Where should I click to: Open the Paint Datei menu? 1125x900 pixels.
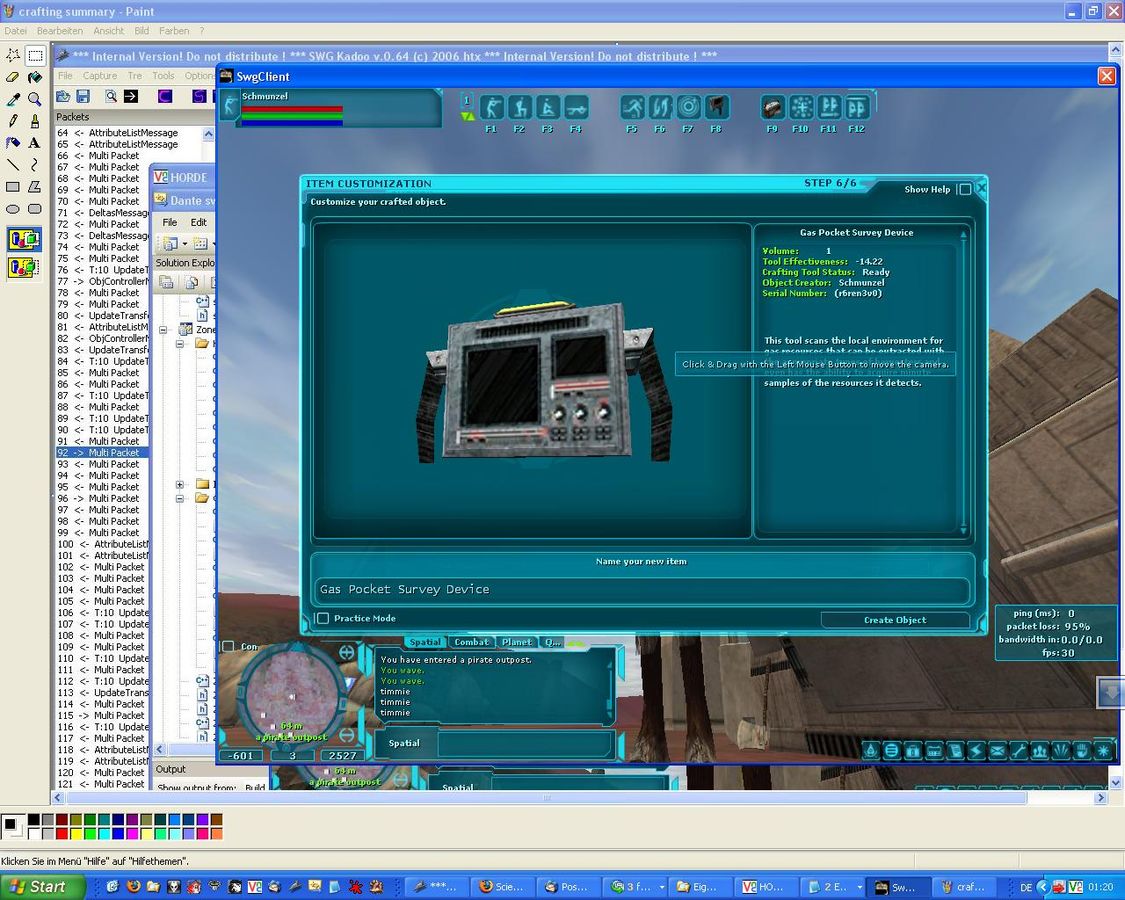[16, 31]
